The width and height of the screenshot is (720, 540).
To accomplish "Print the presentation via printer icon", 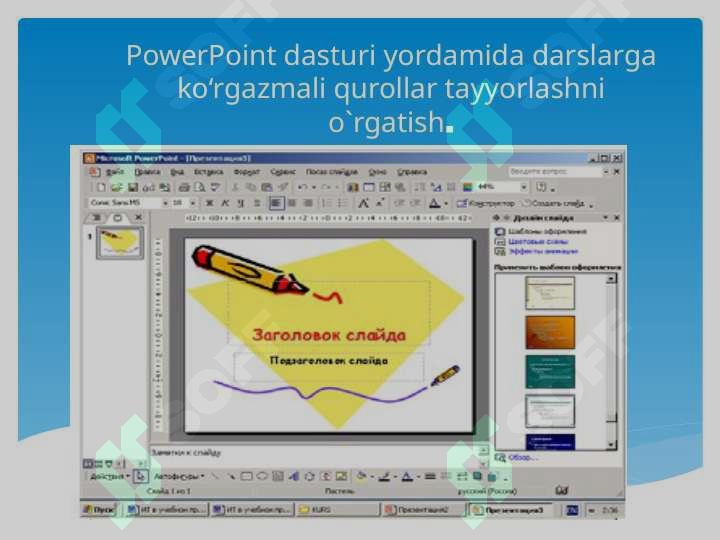I will [x=185, y=187].
